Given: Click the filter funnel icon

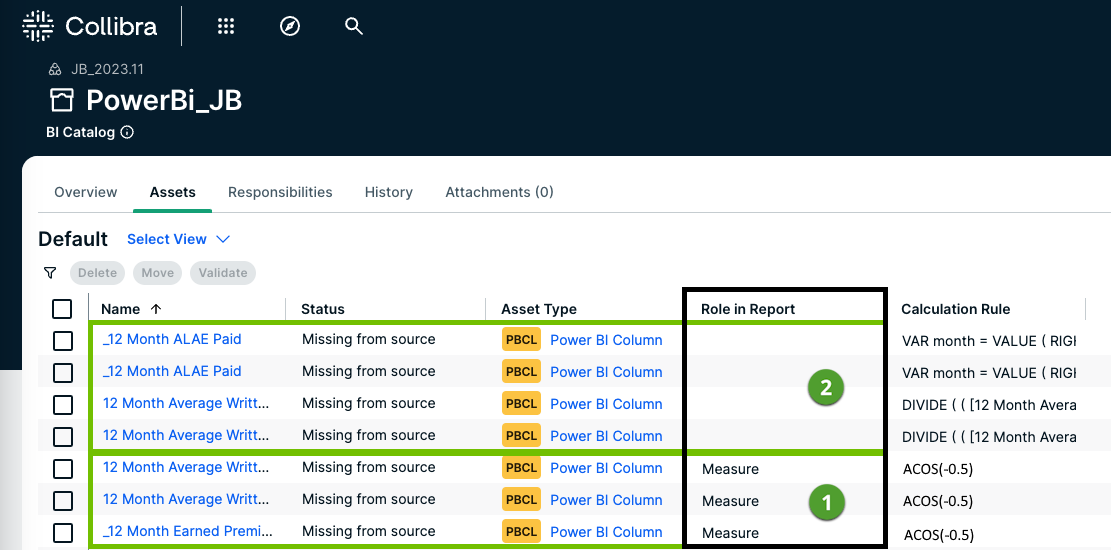Looking at the screenshot, I should pos(50,272).
